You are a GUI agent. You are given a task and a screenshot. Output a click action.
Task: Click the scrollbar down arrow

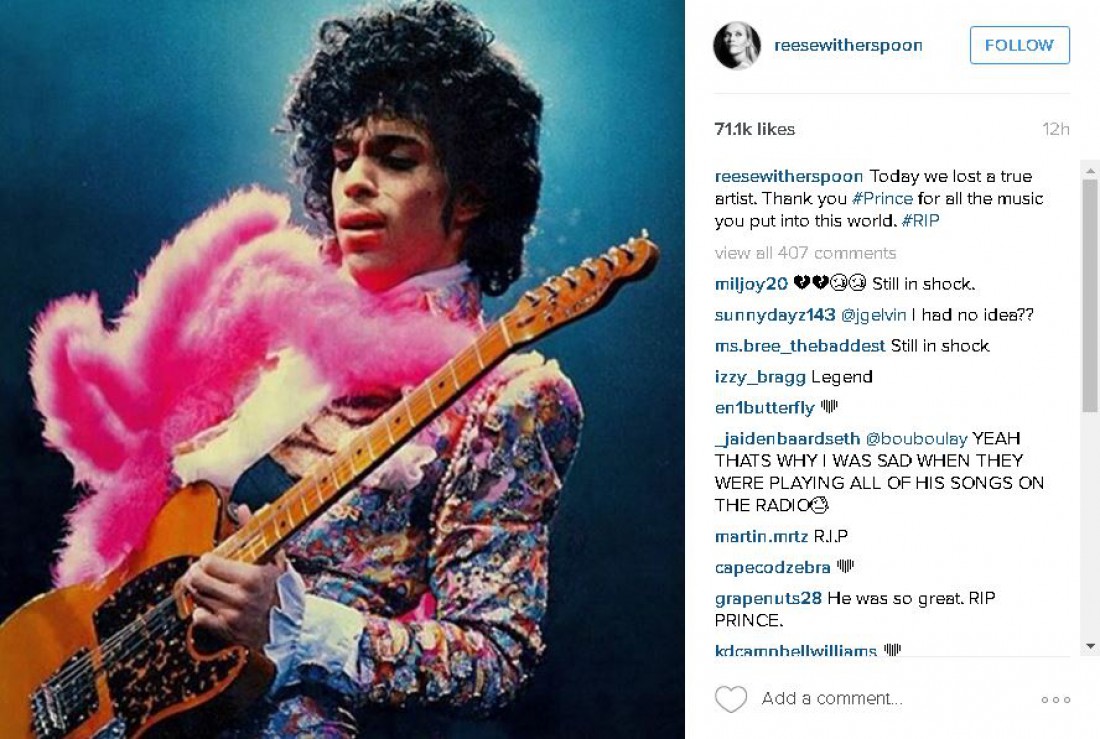click(x=1089, y=646)
